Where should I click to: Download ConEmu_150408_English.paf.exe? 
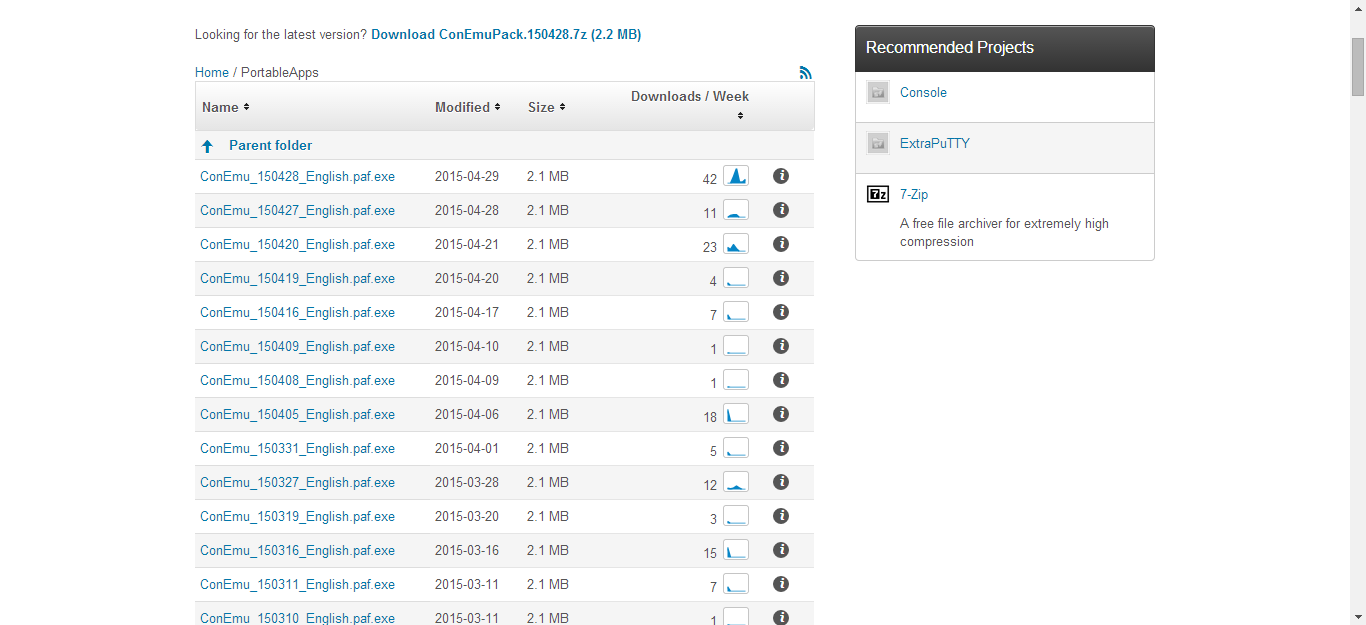tap(297, 381)
